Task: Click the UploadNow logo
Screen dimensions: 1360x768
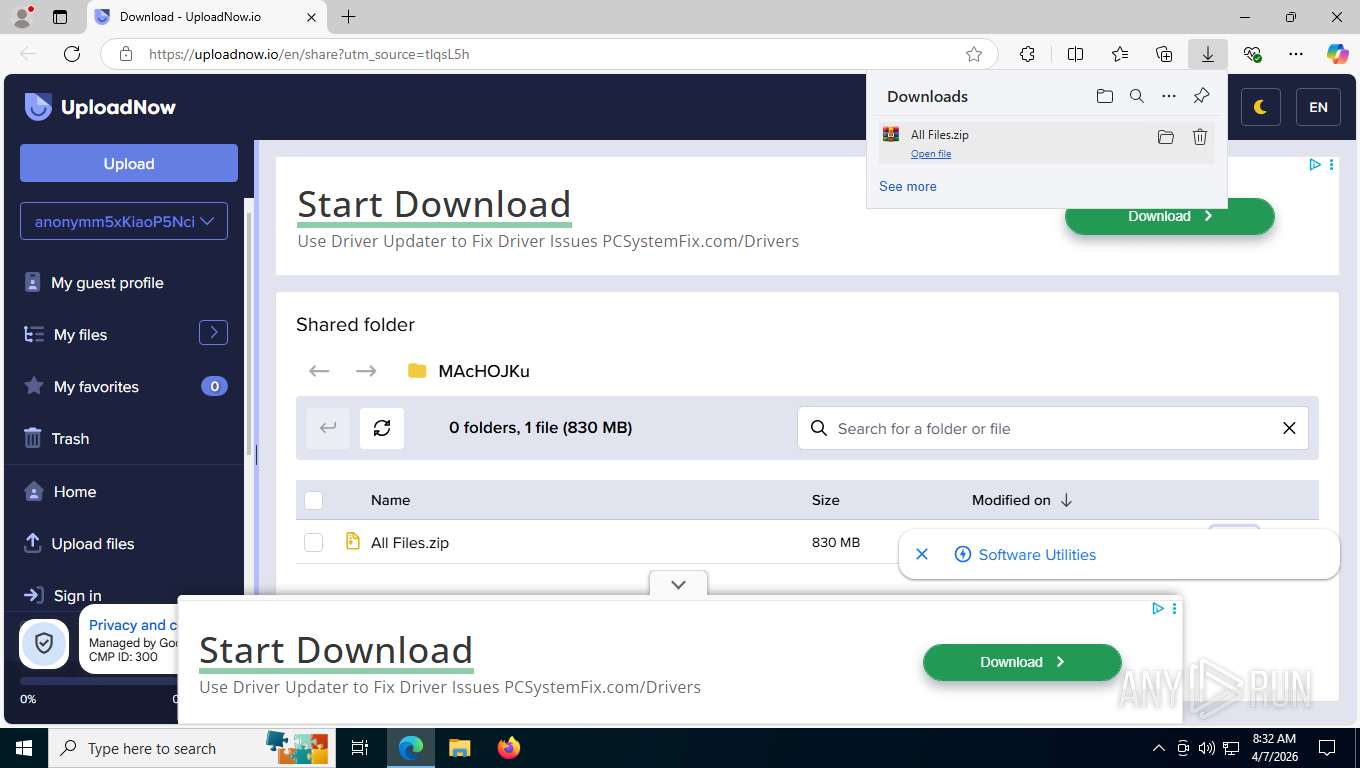Action: 100,107
